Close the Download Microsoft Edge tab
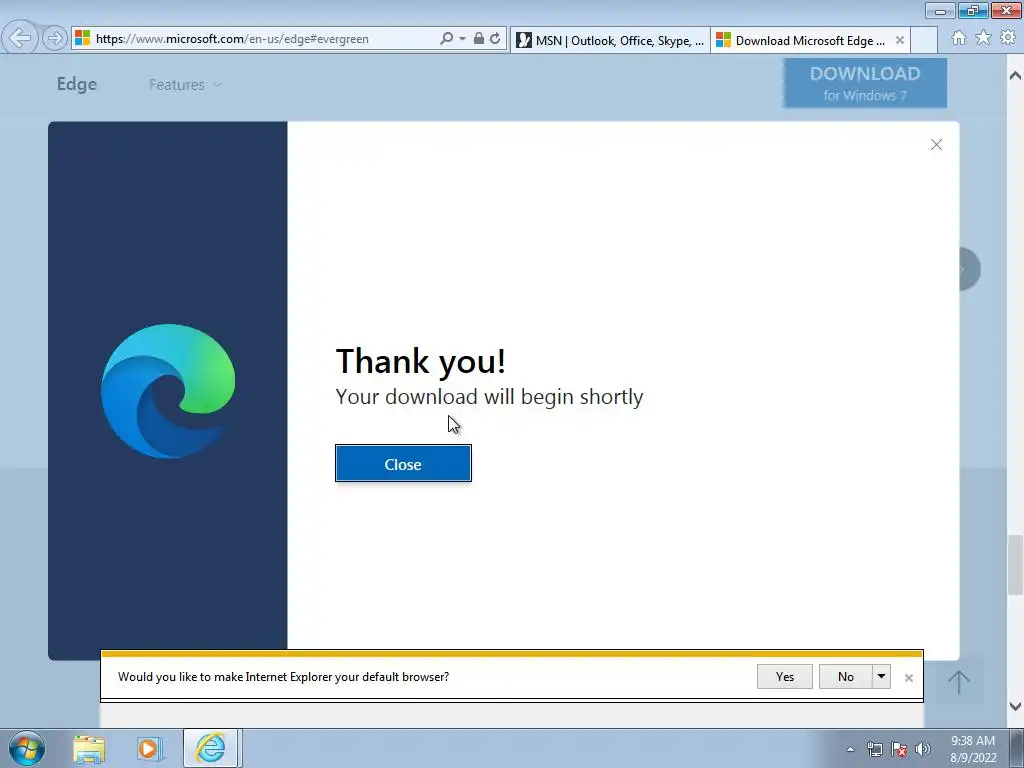Image resolution: width=1024 pixels, height=768 pixels. (x=900, y=40)
